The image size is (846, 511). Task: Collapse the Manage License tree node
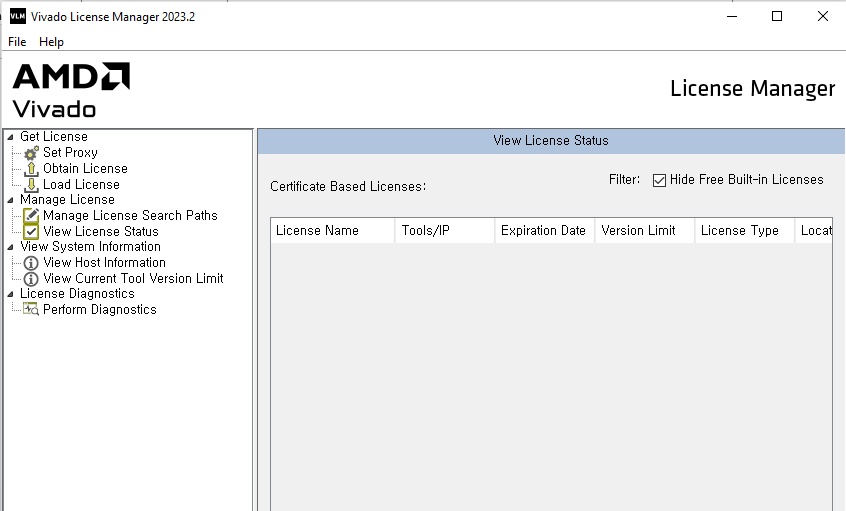(10, 200)
